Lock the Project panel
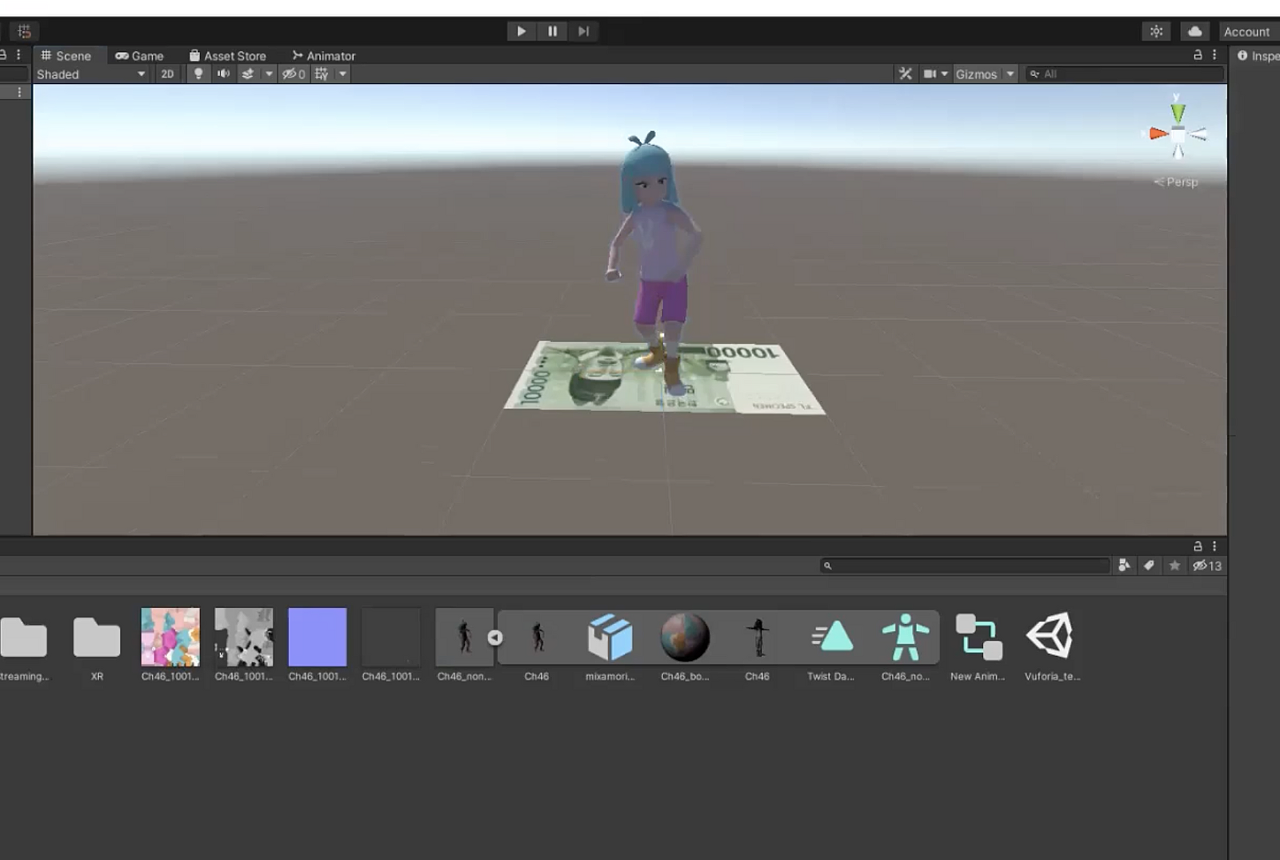 1198,546
